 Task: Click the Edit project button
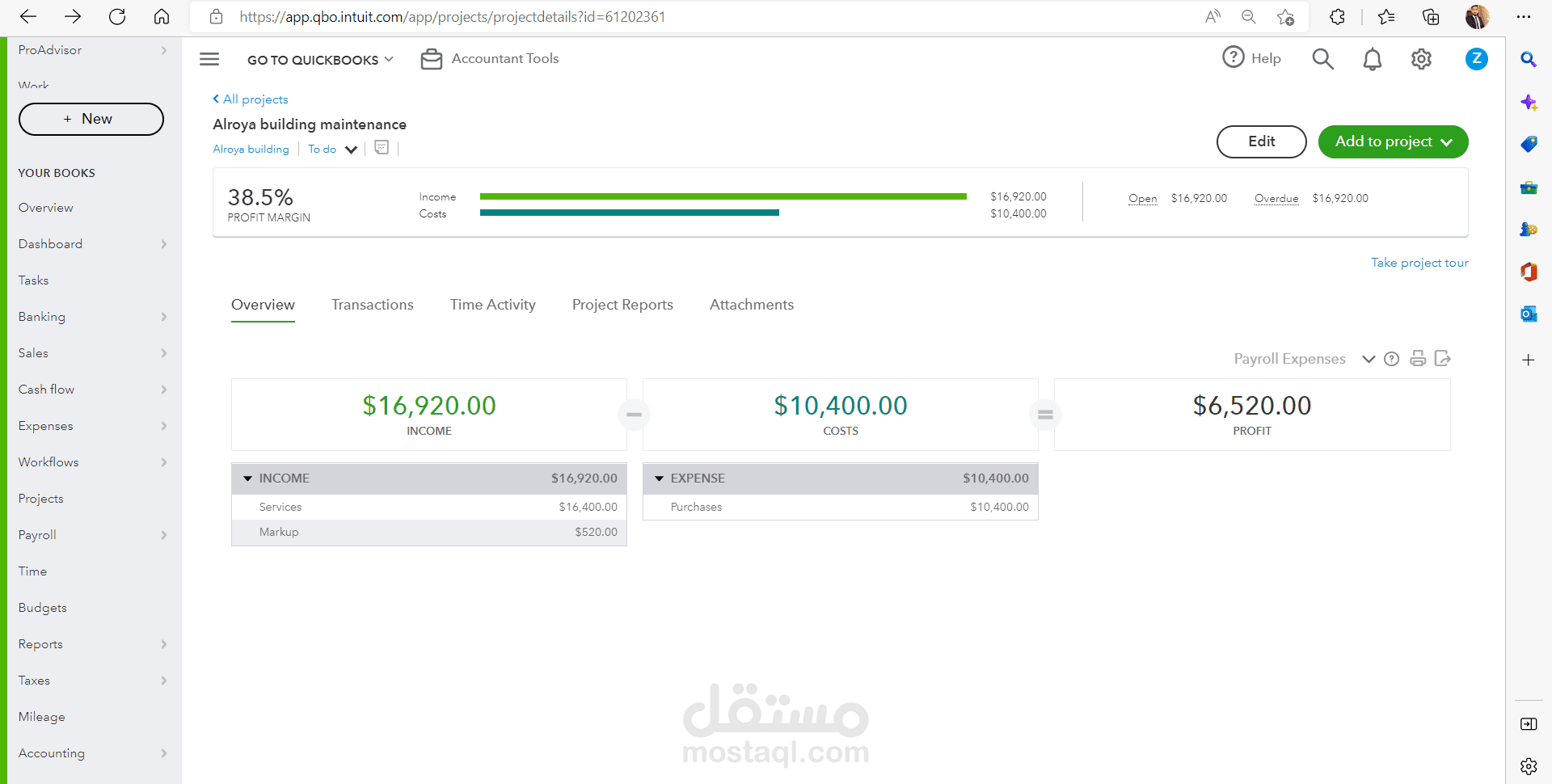pos(1262,141)
